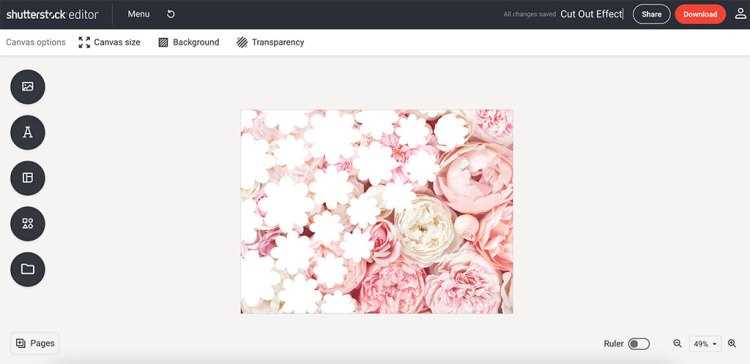Viewport: 750px width, 364px height.
Task: Open the Menu item
Action: [x=139, y=14]
